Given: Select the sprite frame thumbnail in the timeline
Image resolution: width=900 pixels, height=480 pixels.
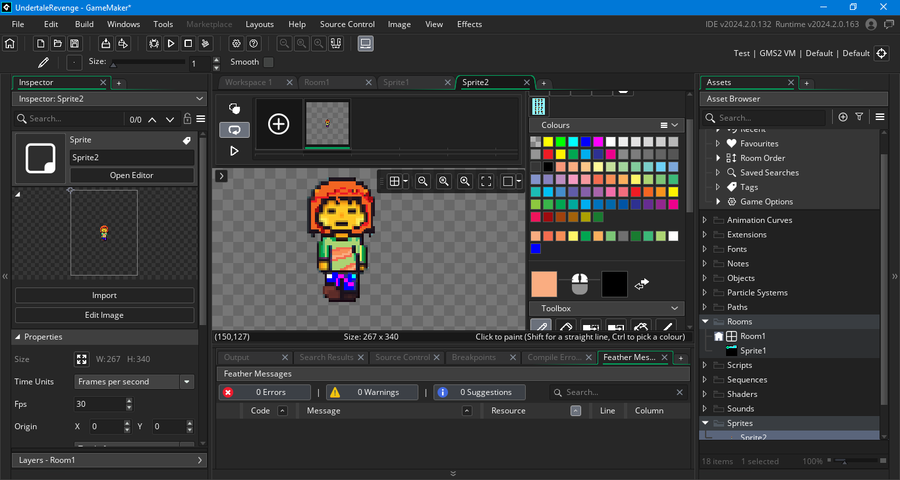Looking at the screenshot, I should click(x=327, y=123).
